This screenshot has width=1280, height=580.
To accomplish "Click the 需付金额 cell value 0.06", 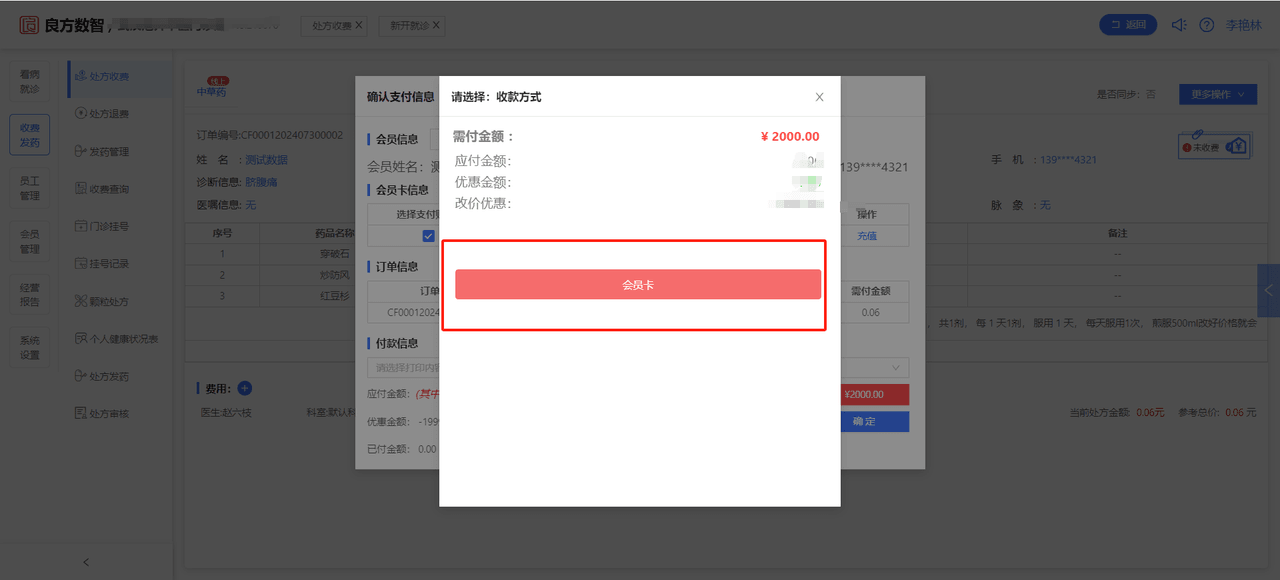I will pos(870,313).
